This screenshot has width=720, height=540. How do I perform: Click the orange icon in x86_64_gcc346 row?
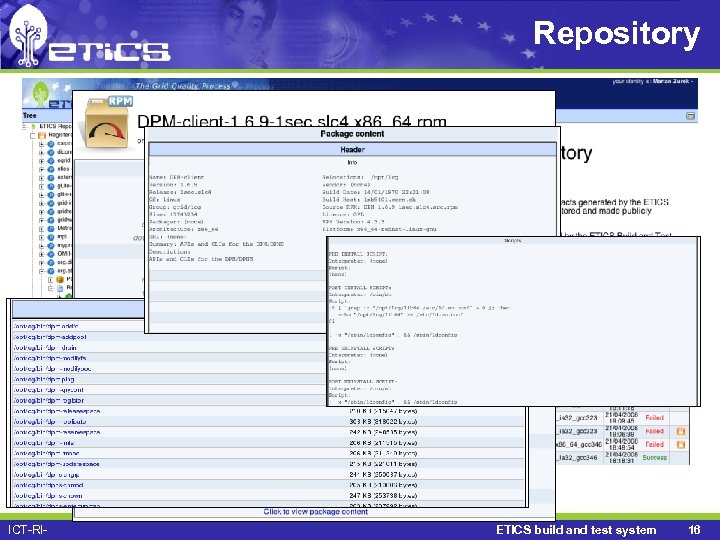681,444
